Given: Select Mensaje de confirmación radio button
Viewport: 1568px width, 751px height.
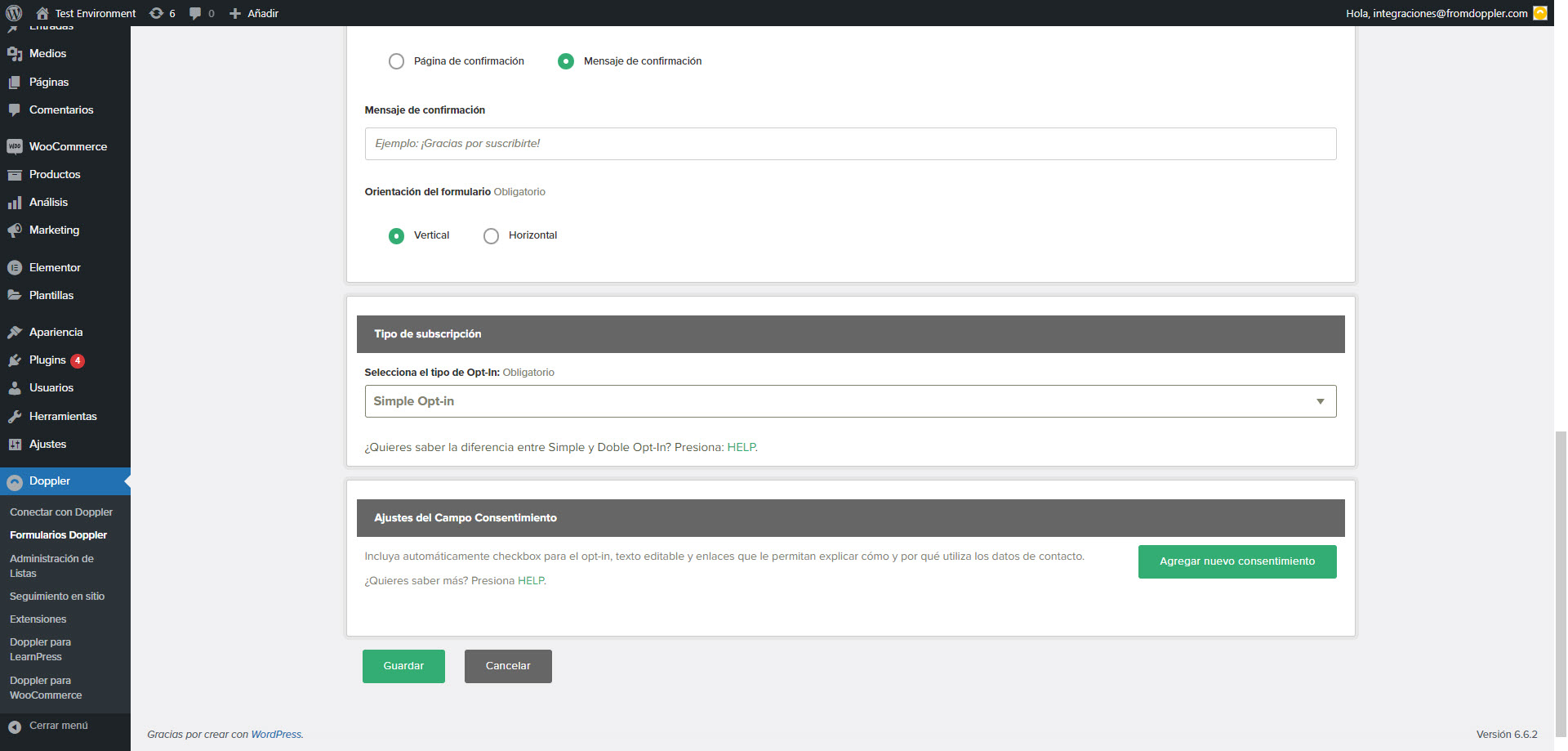Looking at the screenshot, I should coord(566,61).
